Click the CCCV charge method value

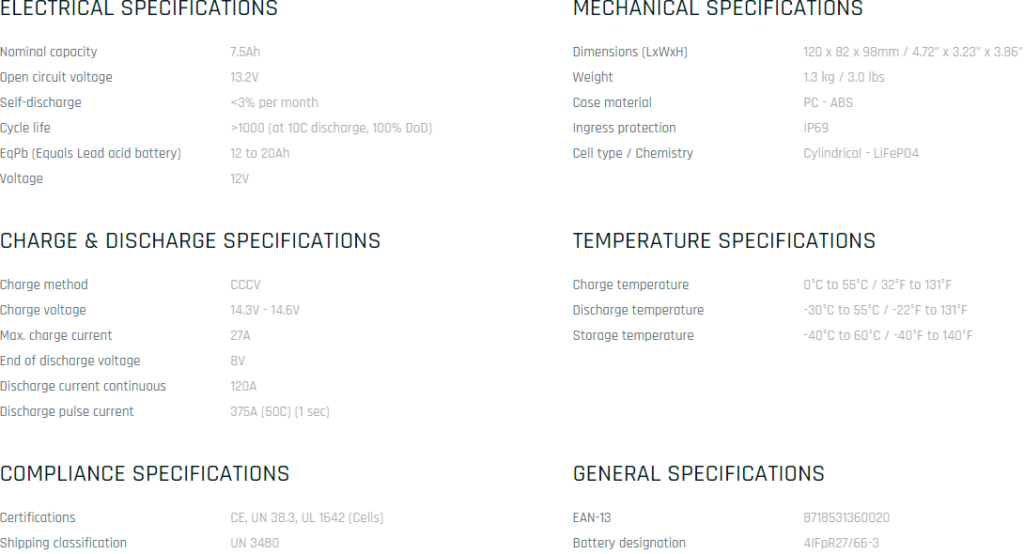[245, 285]
